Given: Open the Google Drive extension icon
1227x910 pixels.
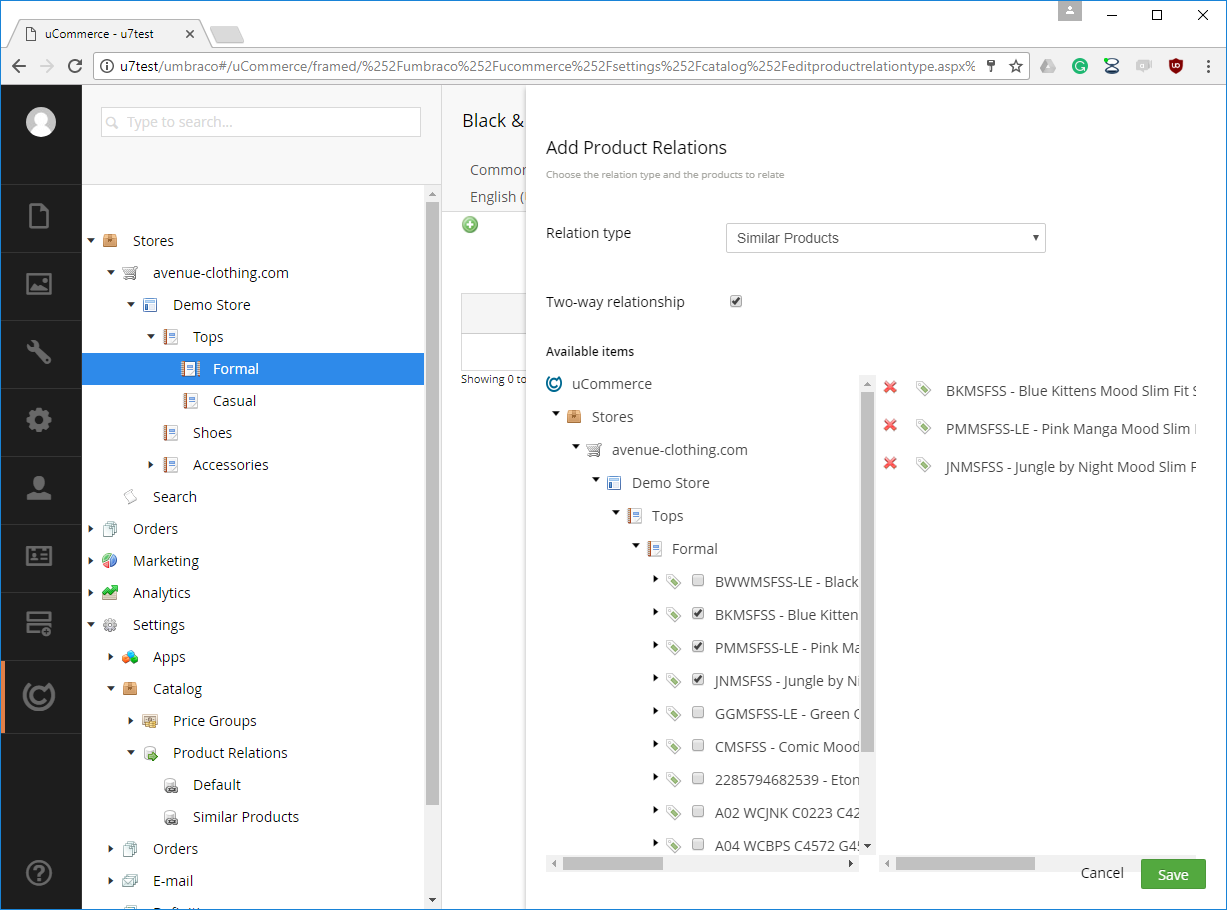Looking at the screenshot, I should 1048,66.
